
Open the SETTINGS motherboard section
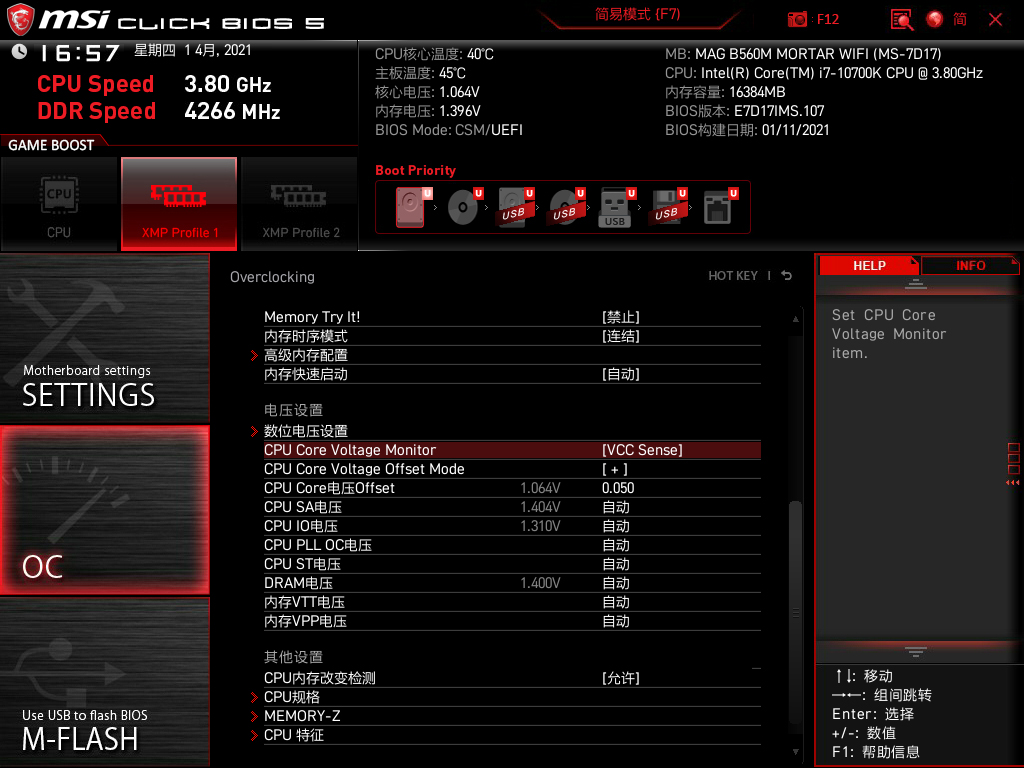tap(104, 338)
